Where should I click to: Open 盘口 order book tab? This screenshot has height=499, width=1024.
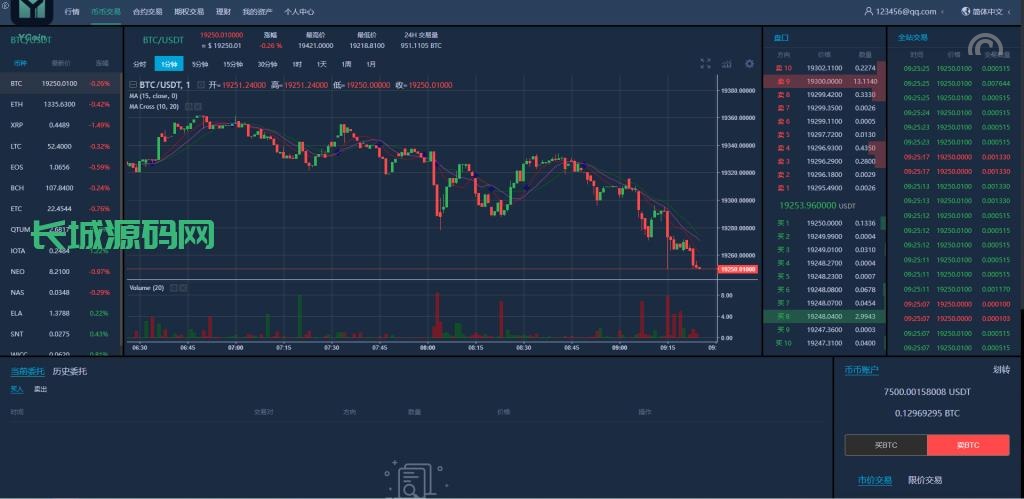pos(781,38)
